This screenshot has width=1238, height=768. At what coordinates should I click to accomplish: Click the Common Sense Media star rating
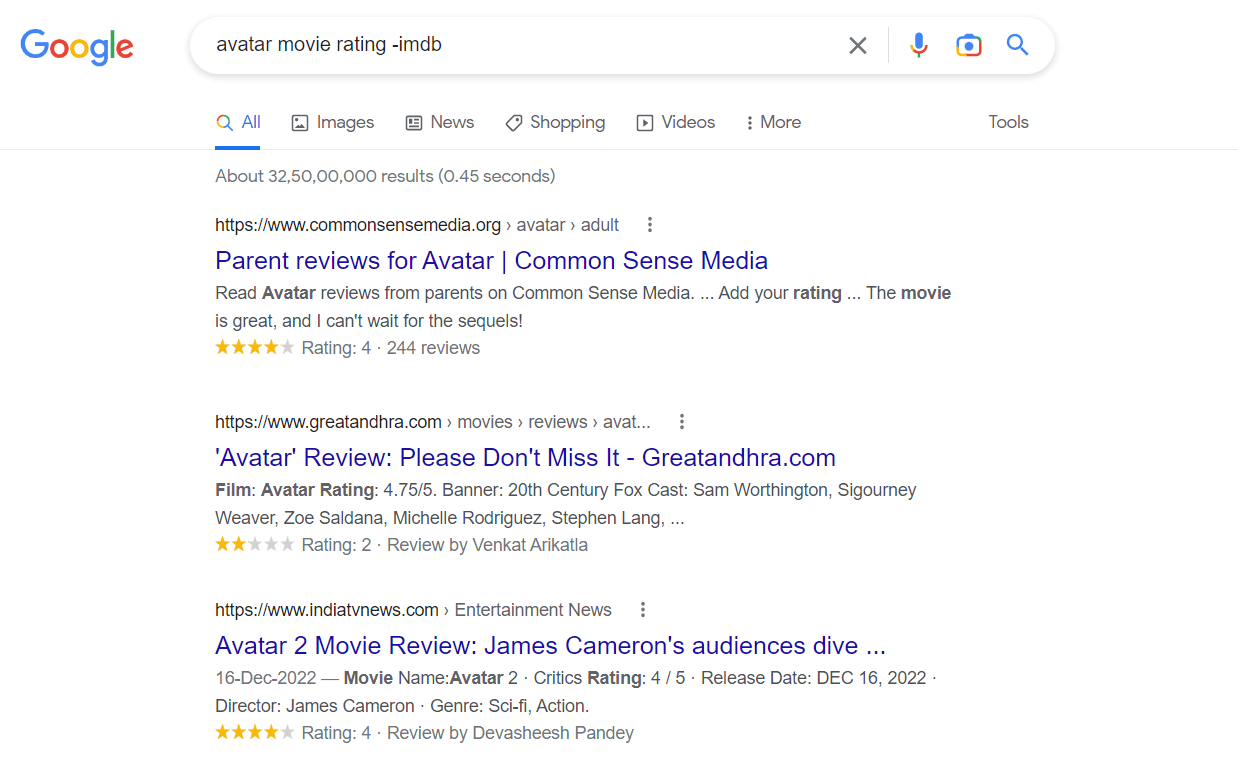point(255,348)
